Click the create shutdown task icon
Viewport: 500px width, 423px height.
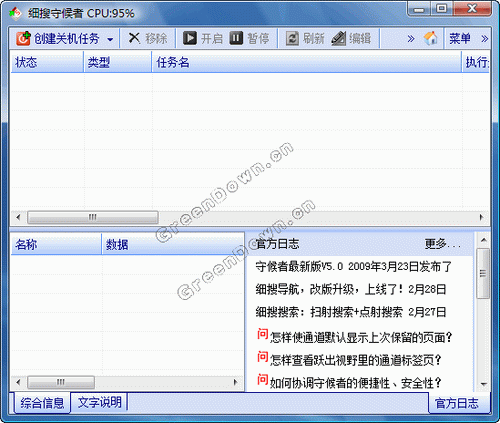[x=23, y=38]
